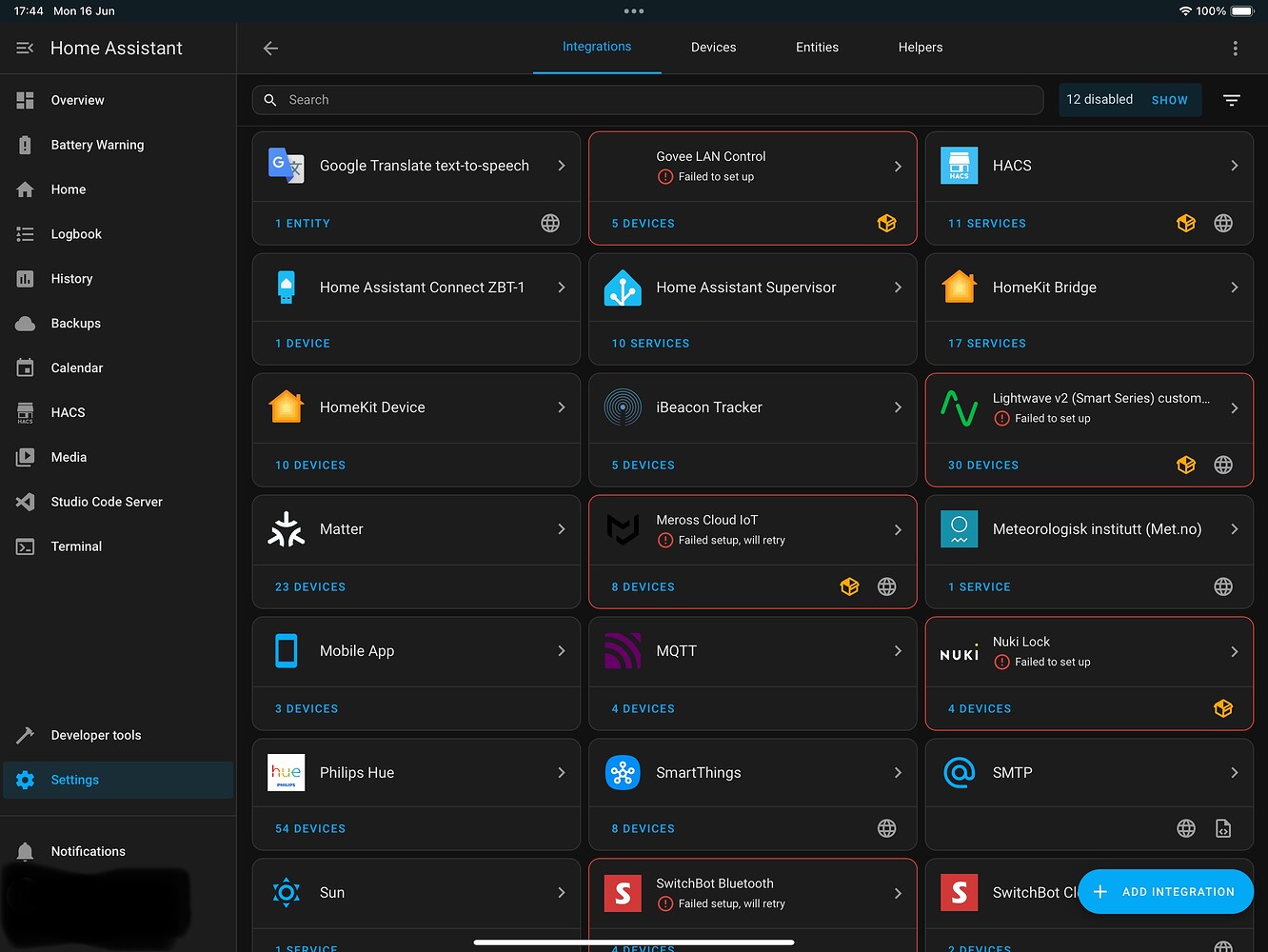Open the Entities tab
The height and width of the screenshot is (952, 1268).
point(817,47)
